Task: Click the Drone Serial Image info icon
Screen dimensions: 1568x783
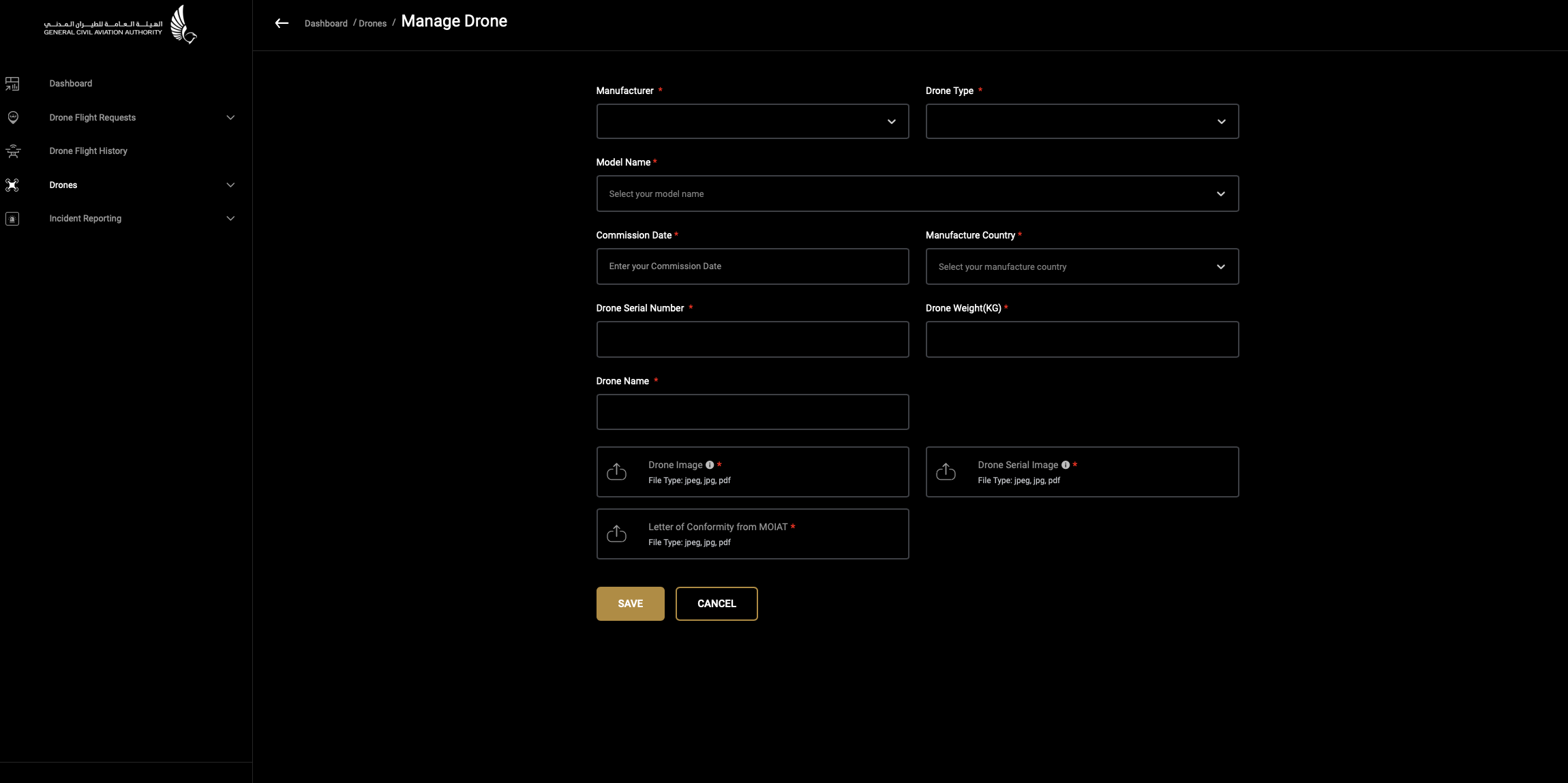Action: pos(1065,465)
